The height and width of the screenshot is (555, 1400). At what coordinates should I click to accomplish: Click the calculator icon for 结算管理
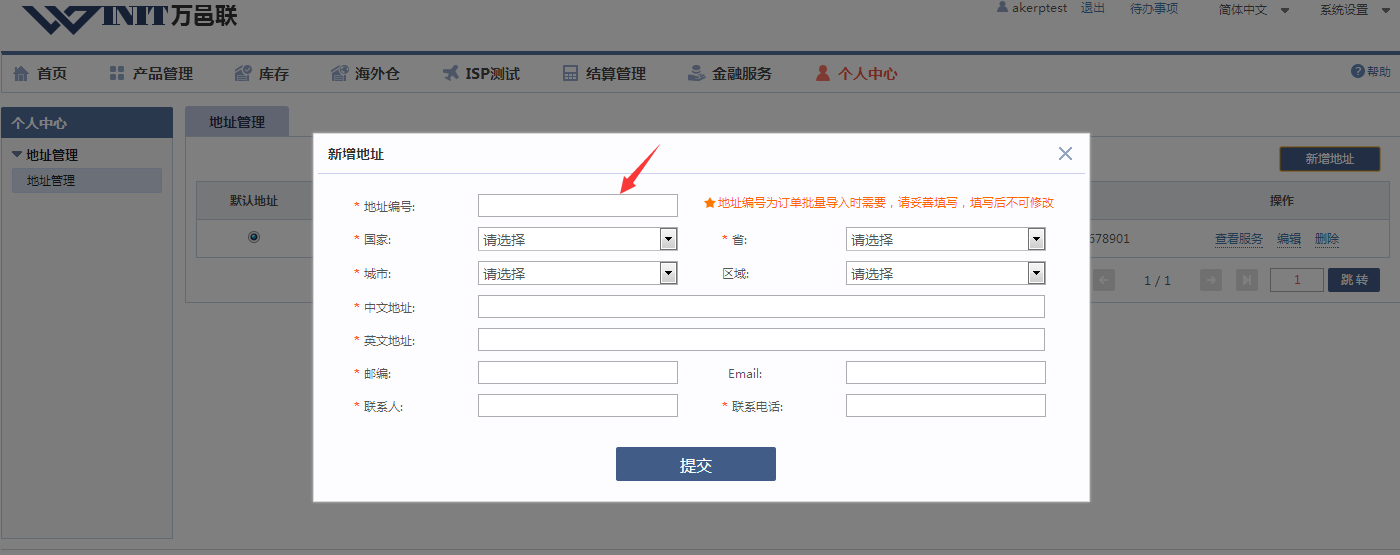570,73
